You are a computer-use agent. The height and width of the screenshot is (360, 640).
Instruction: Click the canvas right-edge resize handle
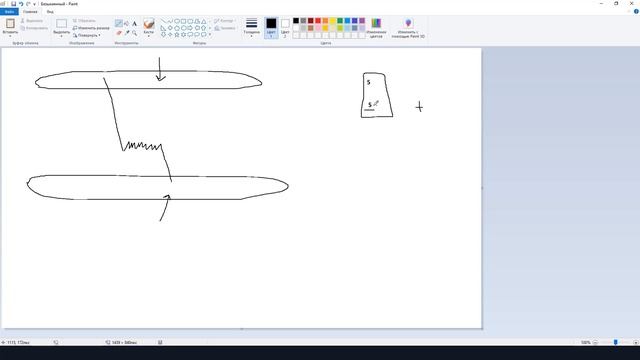482,188
